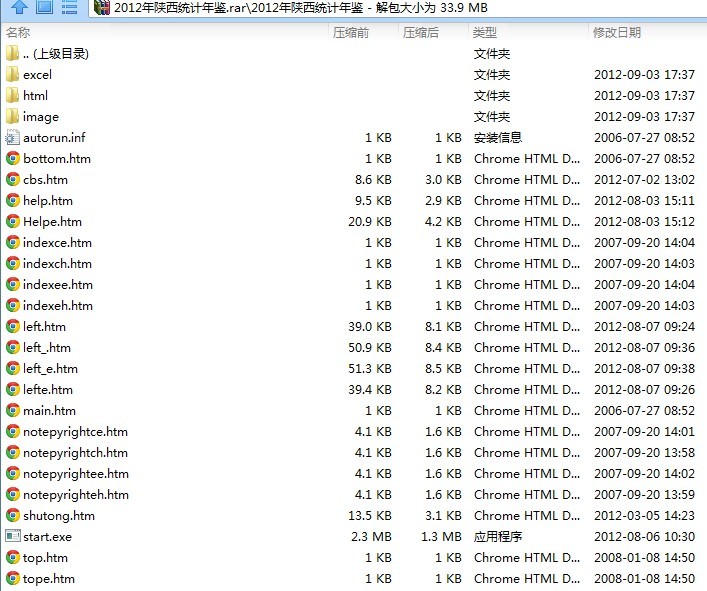Viewport: 707px width, 591px height.
Task: Click the Chrome icon for left_e.htm
Action: click(13, 368)
